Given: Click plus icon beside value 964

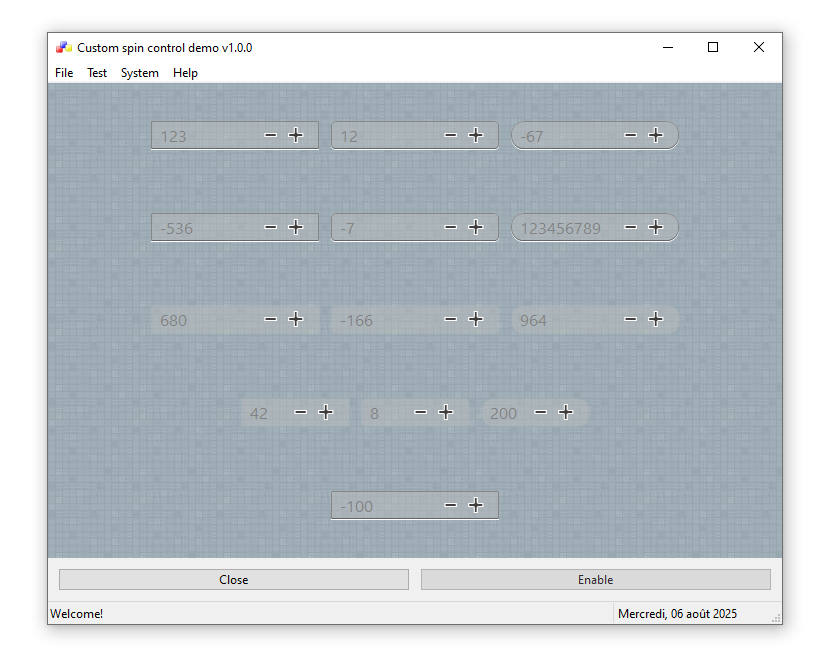Looking at the screenshot, I should pos(656,319).
